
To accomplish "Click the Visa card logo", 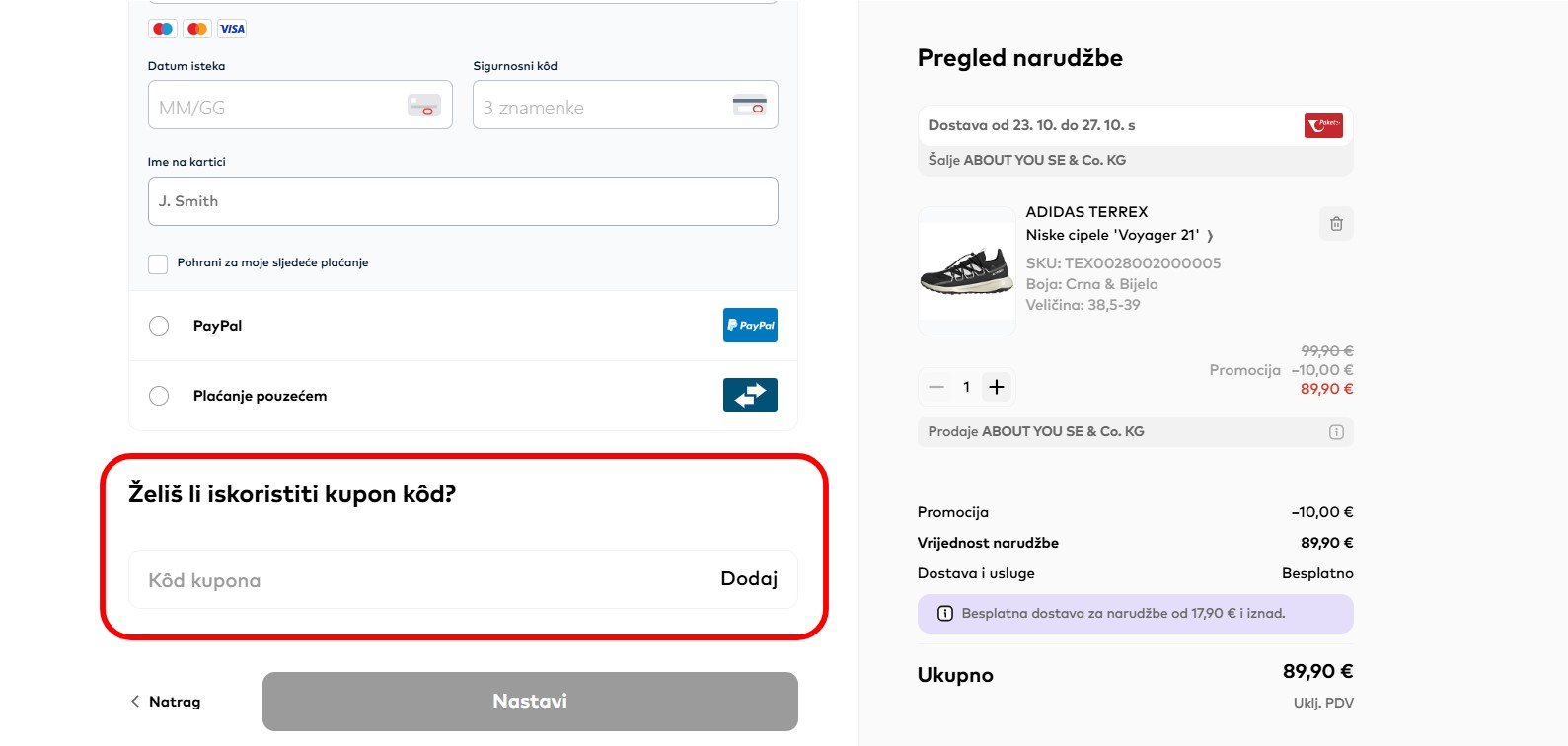I will pos(232,29).
